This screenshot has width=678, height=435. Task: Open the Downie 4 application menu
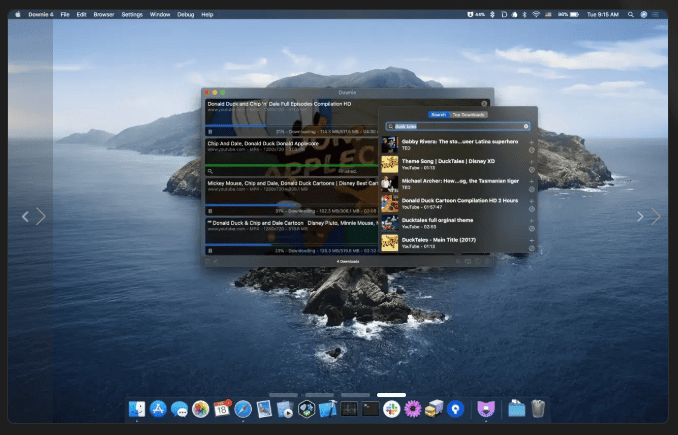click(41, 14)
